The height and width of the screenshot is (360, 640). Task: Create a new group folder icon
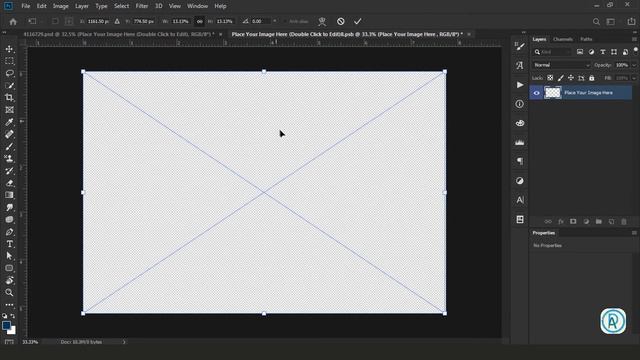(599, 222)
